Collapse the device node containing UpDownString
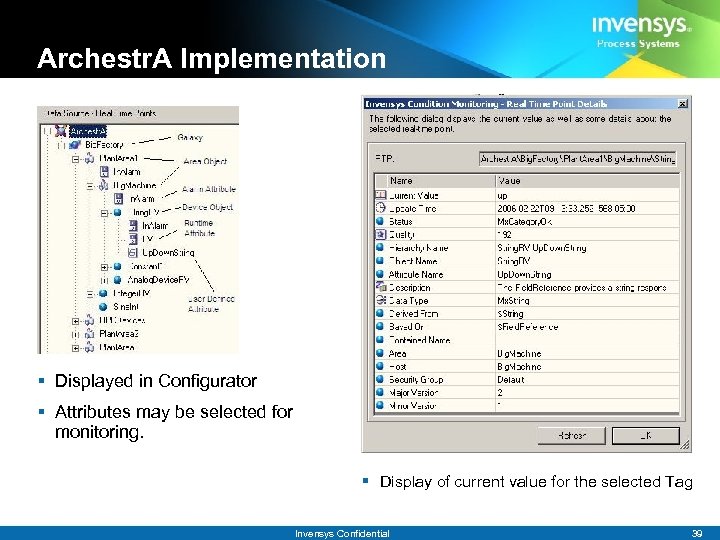Screen dimensions: 720x540 click(104, 213)
